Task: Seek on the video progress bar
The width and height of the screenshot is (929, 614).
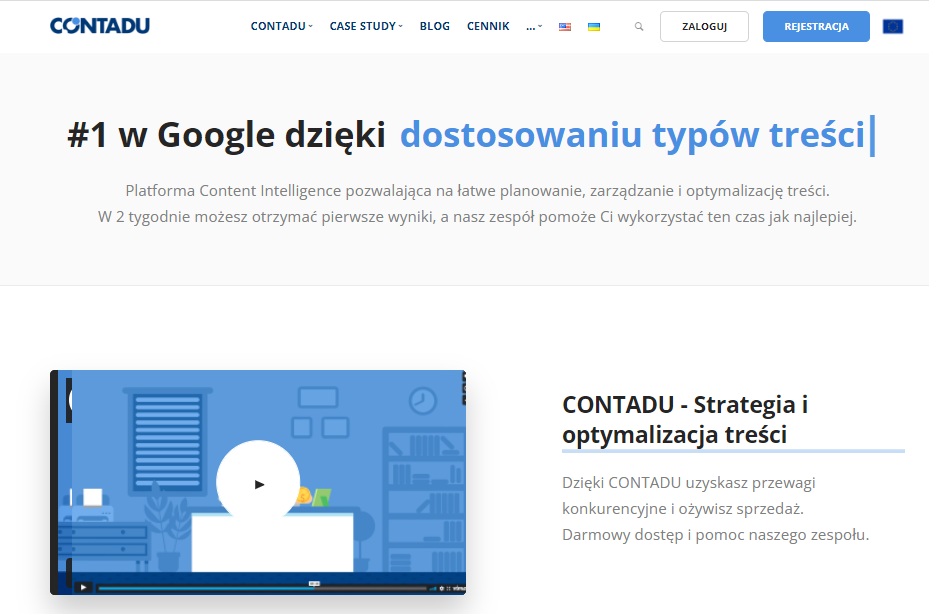Action: pyautogui.click(x=262, y=588)
